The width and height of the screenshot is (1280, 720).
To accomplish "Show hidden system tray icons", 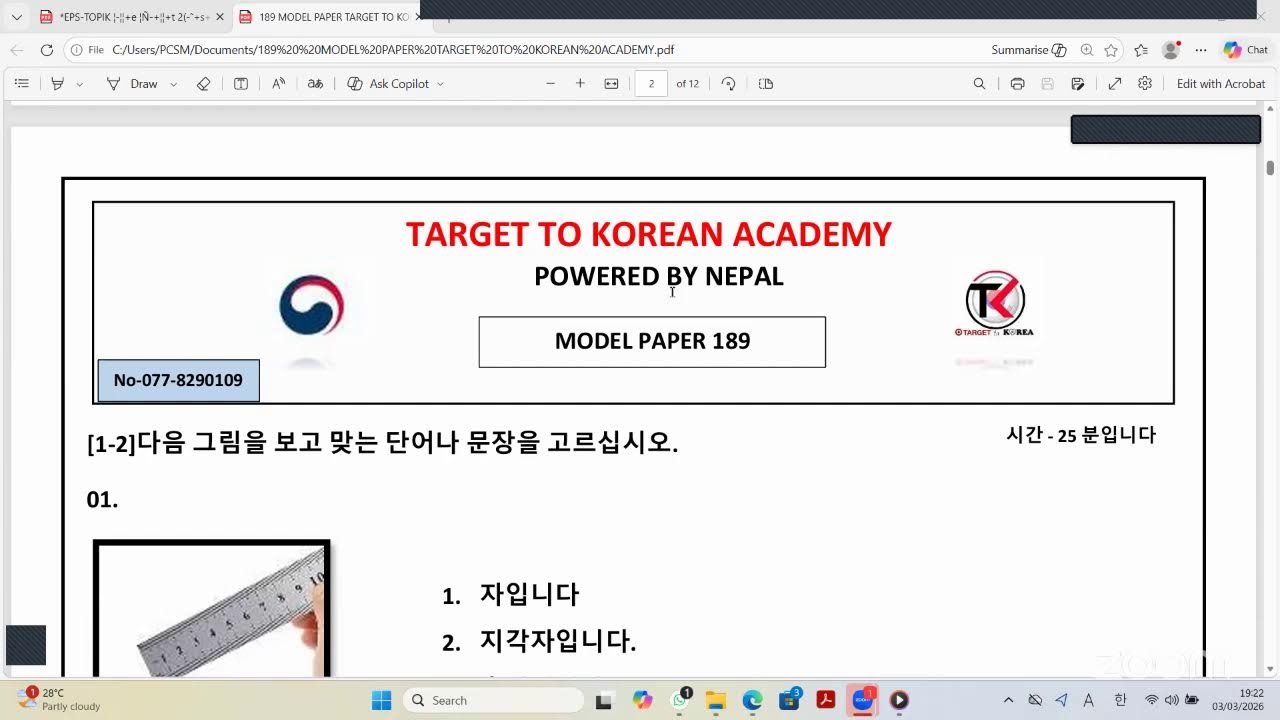I will pos(1008,700).
